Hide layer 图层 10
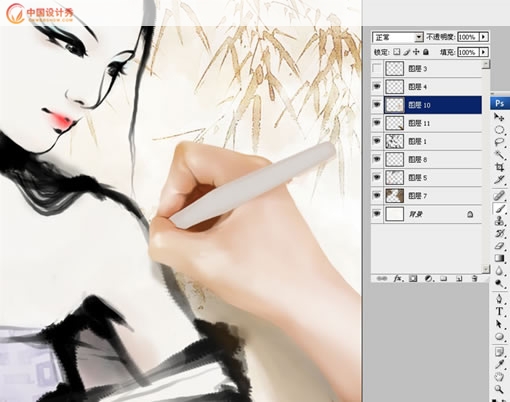This screenshot has width=510, height=402. (377, 105)
